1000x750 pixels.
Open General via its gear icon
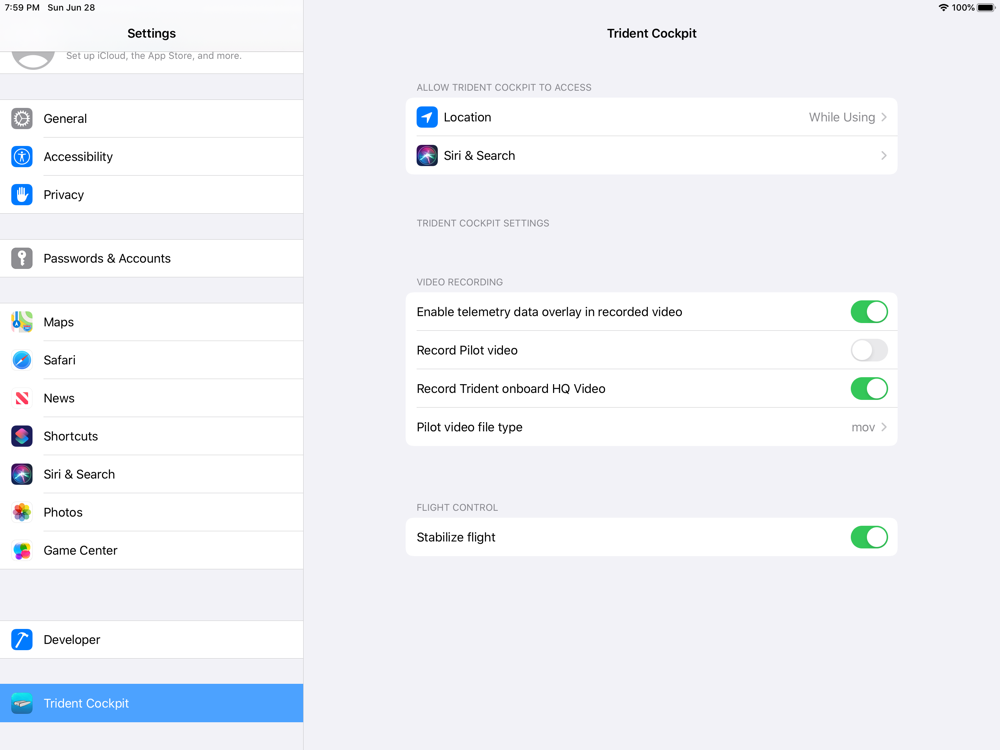click(22, 119)
